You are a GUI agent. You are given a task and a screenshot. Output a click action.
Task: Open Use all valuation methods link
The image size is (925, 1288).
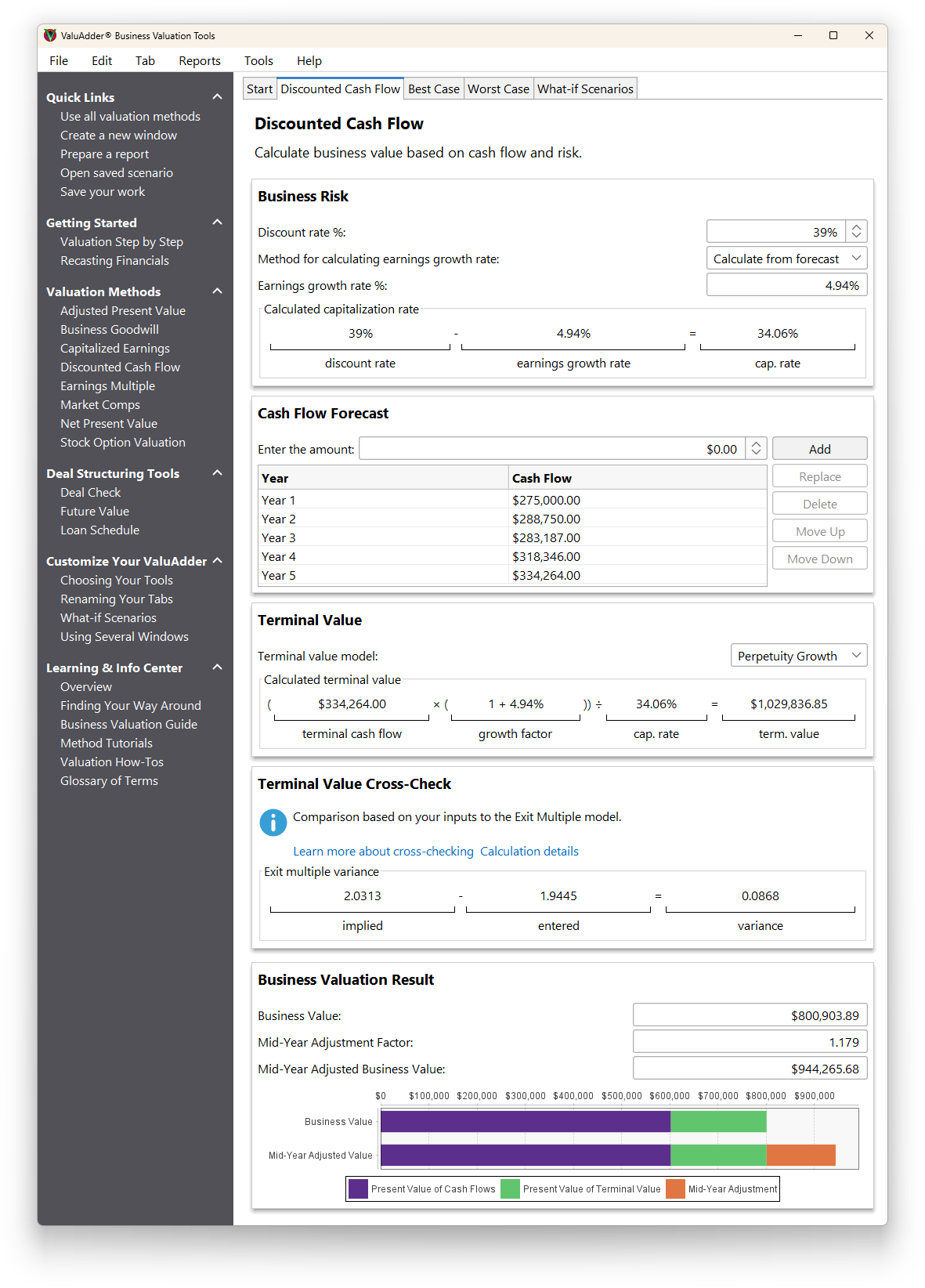click(x=130, y=116)
